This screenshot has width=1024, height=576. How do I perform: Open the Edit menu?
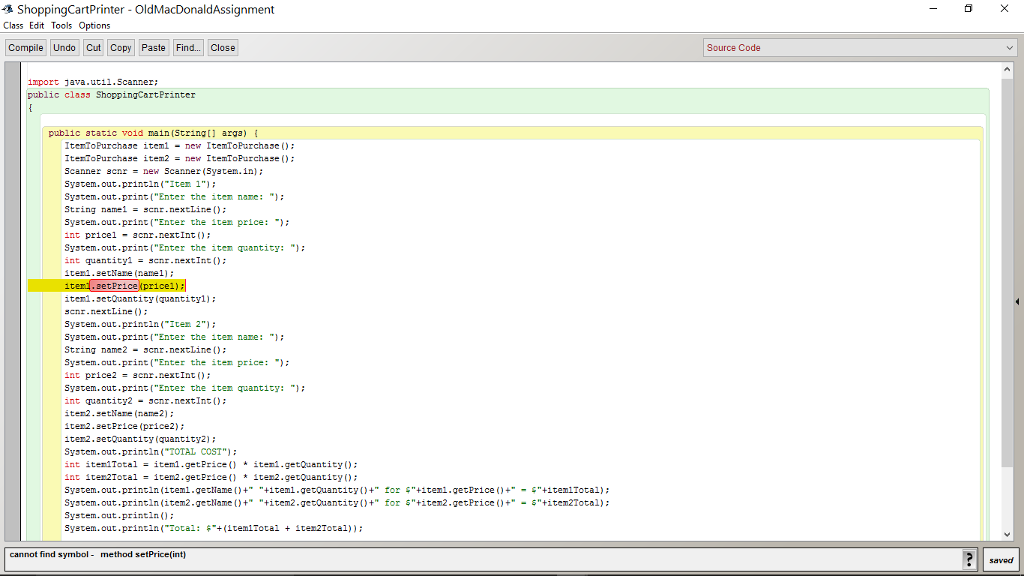(x=36, y=25)
